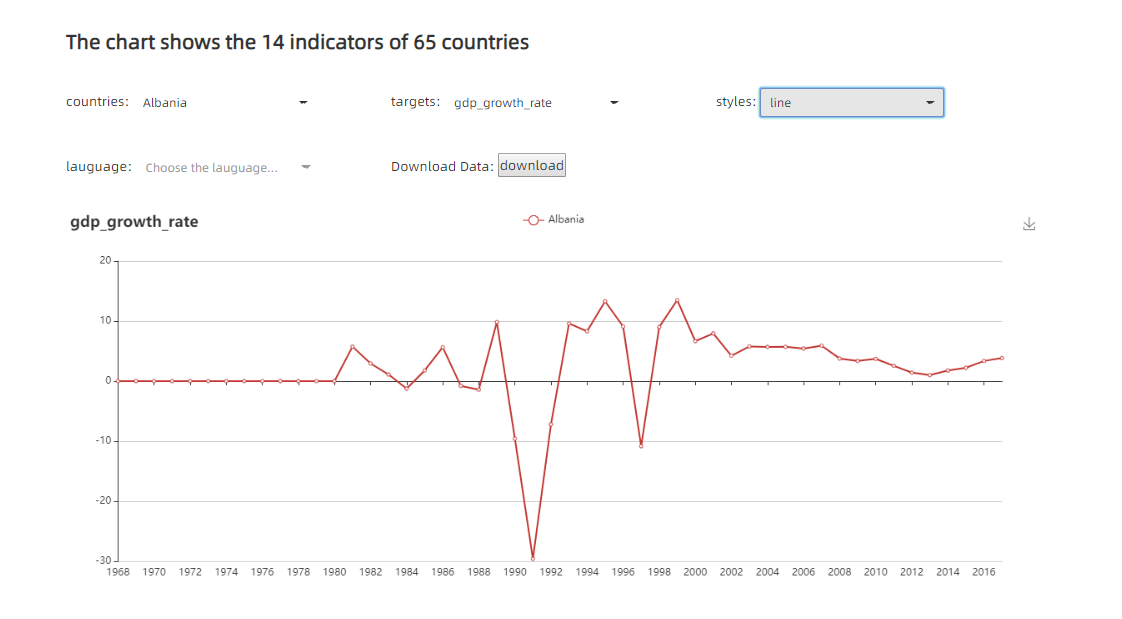
Task: Click the save-as-image icon above the chart
Action: tap(1029, 224)
